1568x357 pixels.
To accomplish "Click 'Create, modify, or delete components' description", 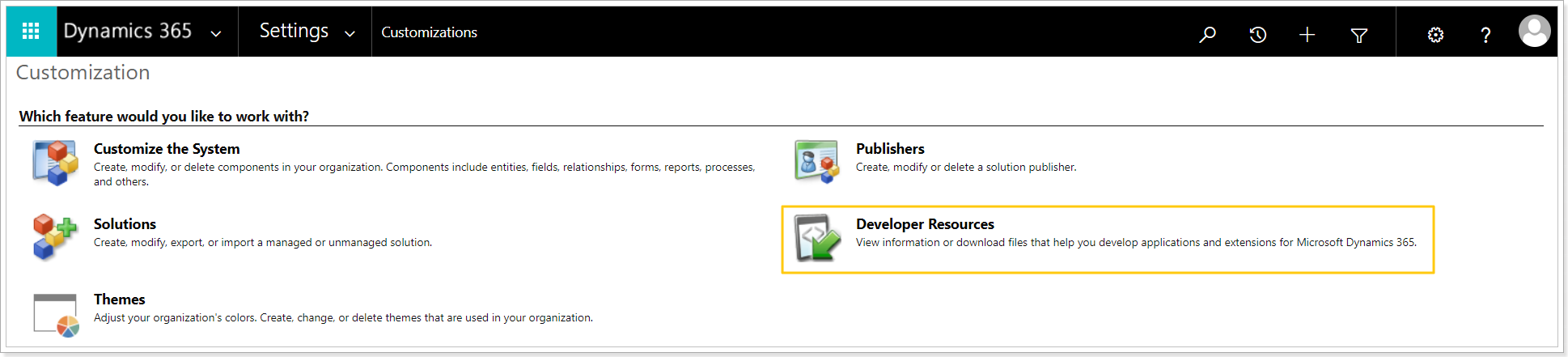I will [x=424, y=175].
